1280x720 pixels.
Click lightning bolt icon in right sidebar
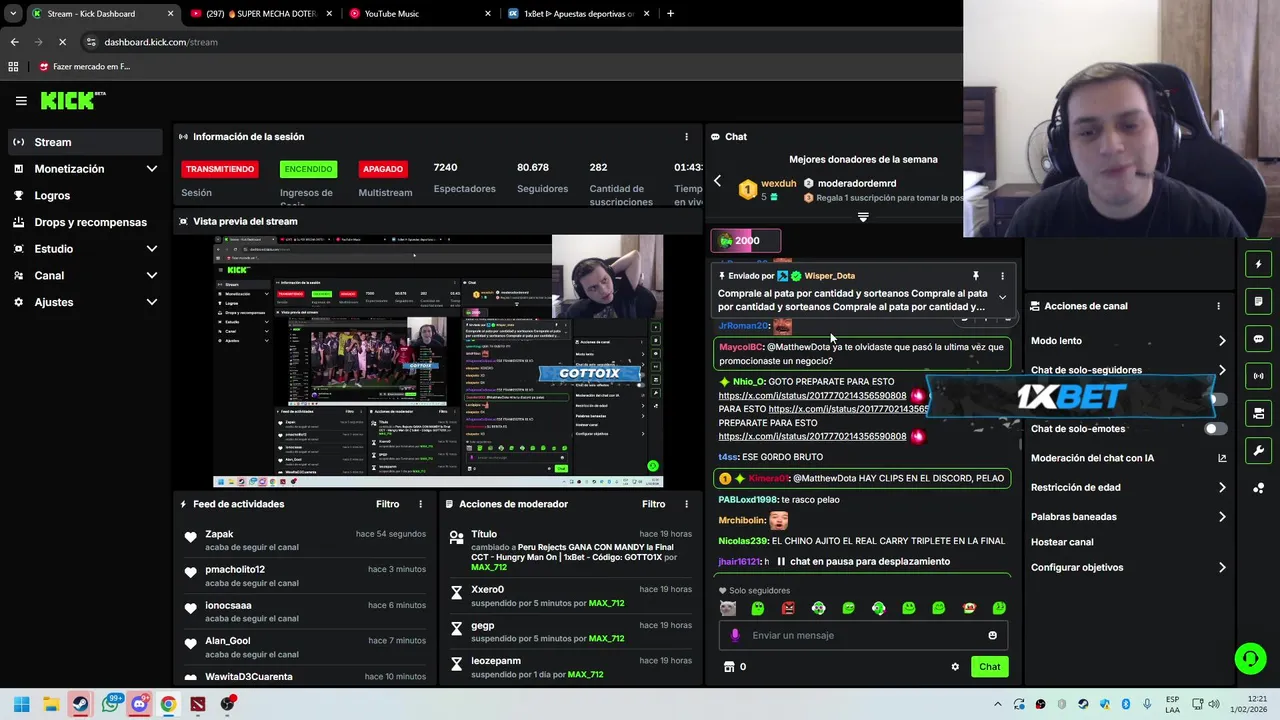[1258, 264]
